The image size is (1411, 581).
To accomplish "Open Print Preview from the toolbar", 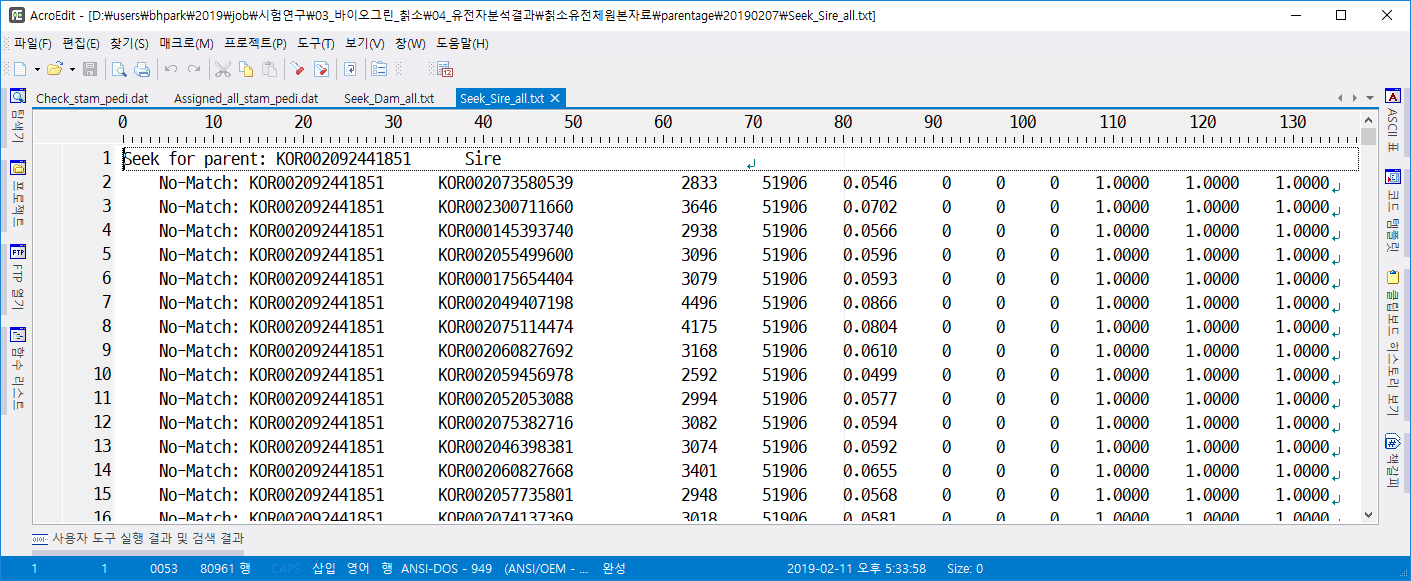I will point(119,69).
